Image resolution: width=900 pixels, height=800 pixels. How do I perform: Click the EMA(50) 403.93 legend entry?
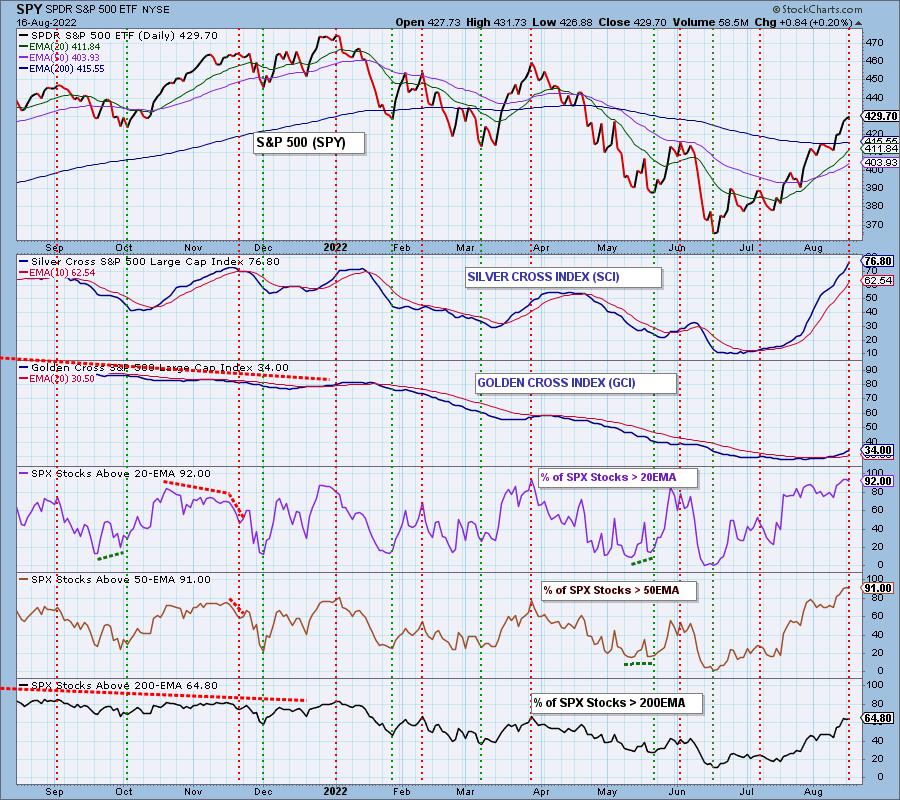[60, 57]
